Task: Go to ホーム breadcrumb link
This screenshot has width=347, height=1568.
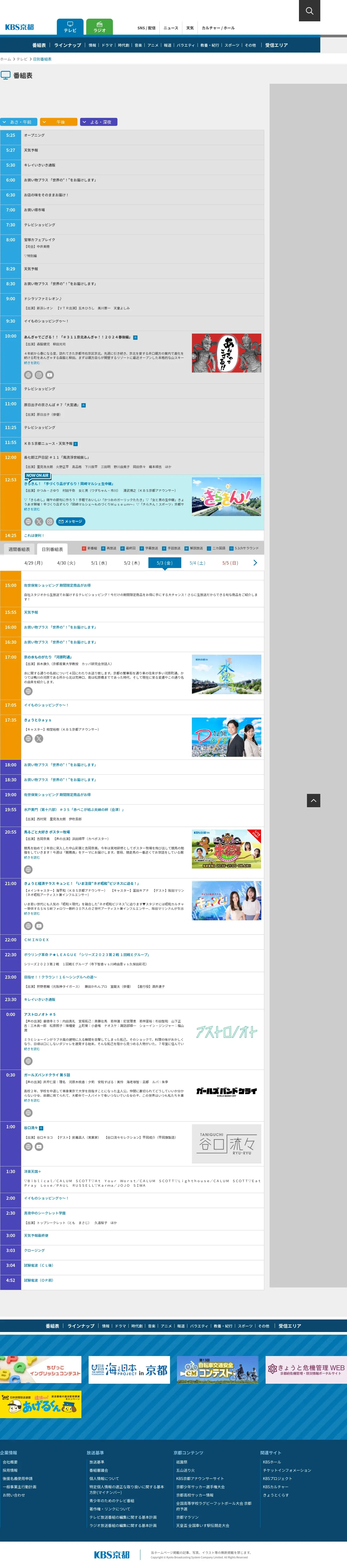Action: coord(6,59)
